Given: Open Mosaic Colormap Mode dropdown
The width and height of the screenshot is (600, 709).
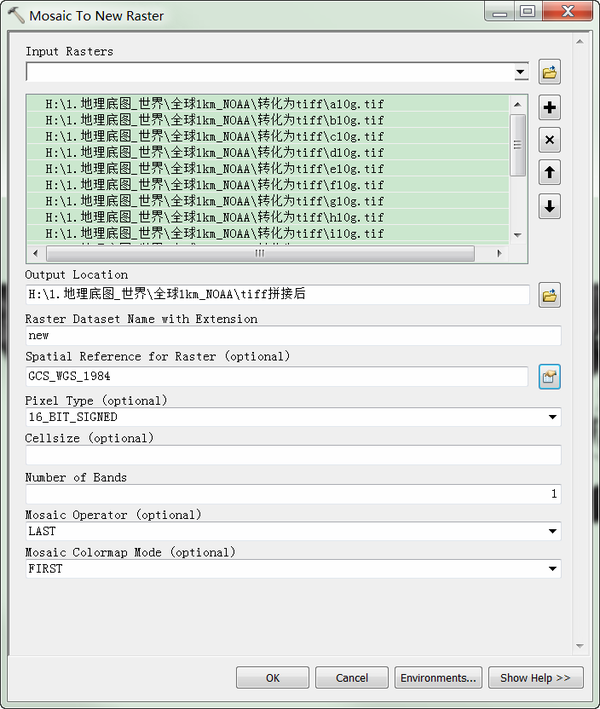Looking at the screenshot, I should [553, 569].
